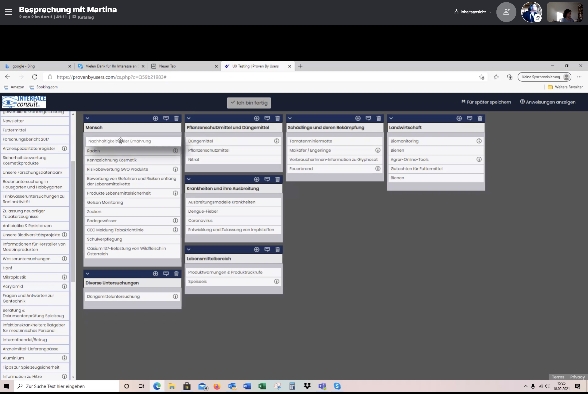Open comment icon on the Lebensmittelbereich group
This screenshot has height=394, width=588.
267,249
